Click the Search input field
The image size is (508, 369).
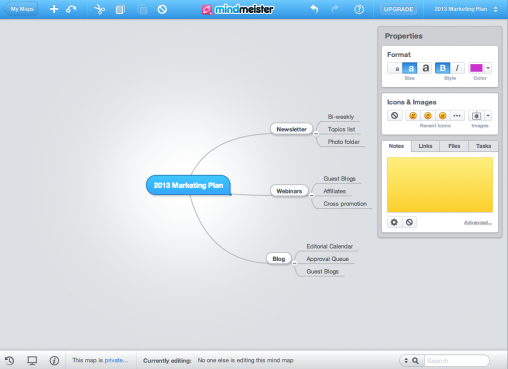(x=456, y=360)
